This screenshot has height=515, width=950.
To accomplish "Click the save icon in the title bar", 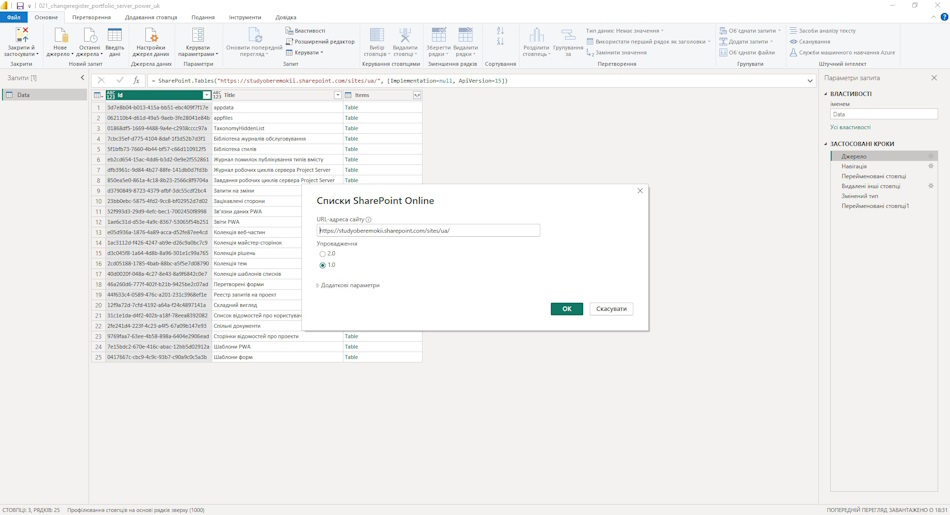I will [x=20, y=5].
